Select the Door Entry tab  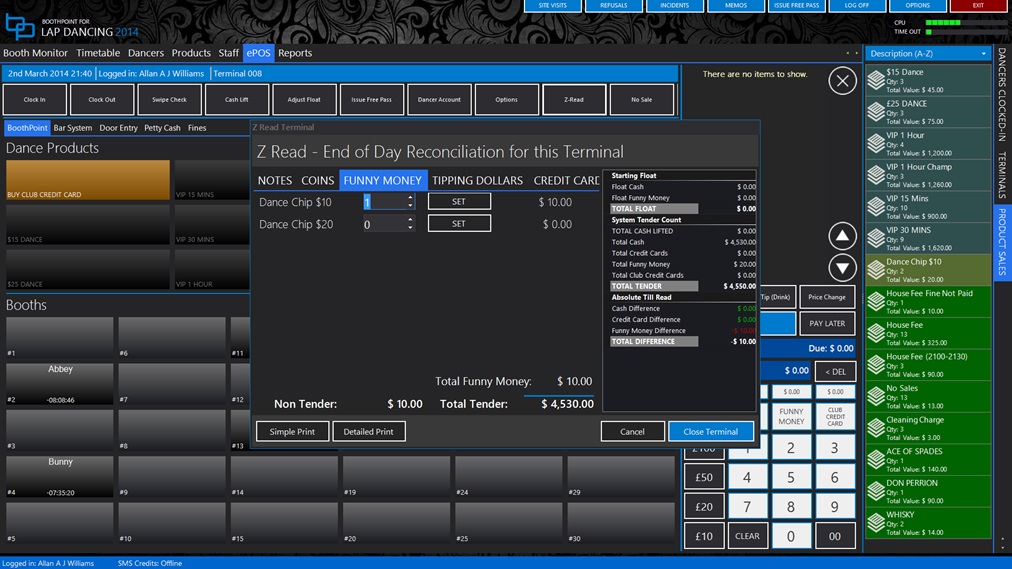point(119,128)
